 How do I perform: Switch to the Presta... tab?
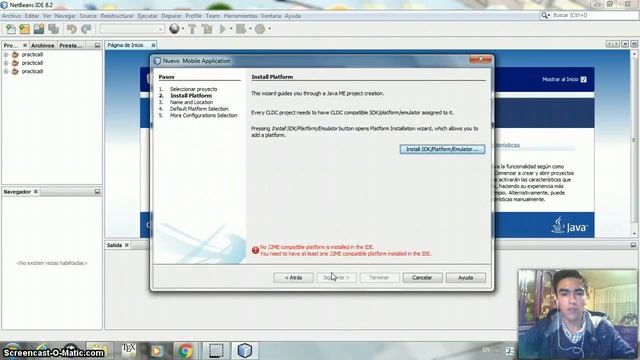pos(71,45)
